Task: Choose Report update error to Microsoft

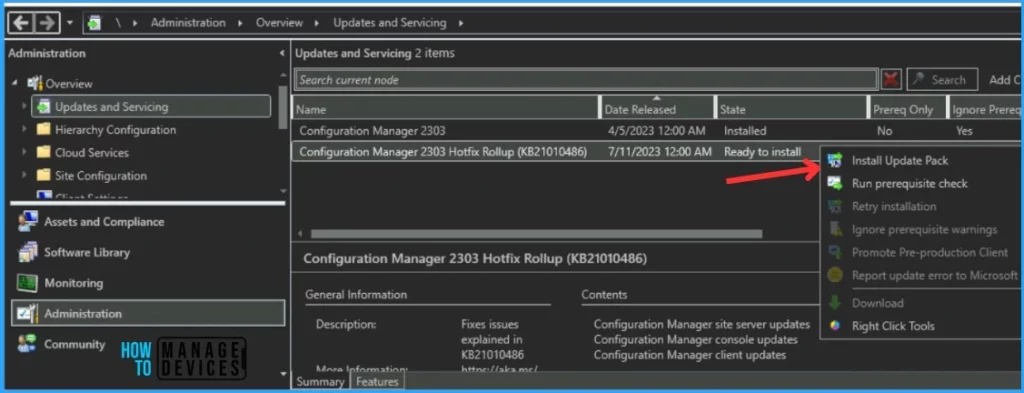Action: (935, 275)
